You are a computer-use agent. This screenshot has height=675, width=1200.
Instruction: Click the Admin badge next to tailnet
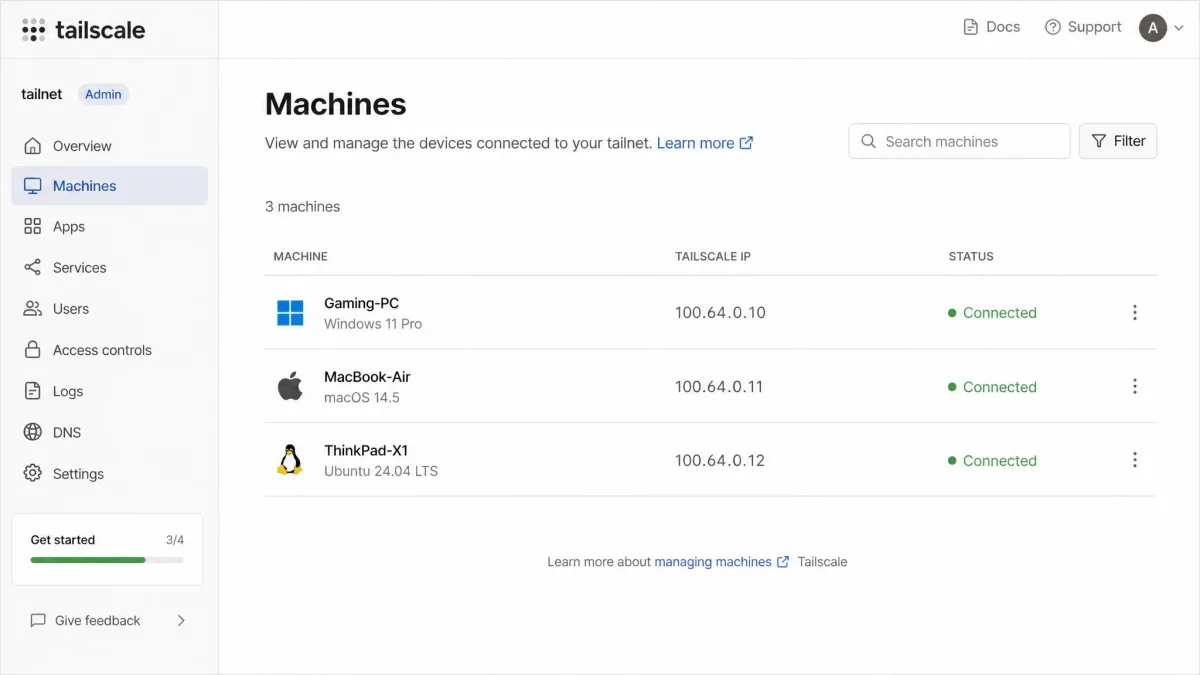click(x=103, y=94)
